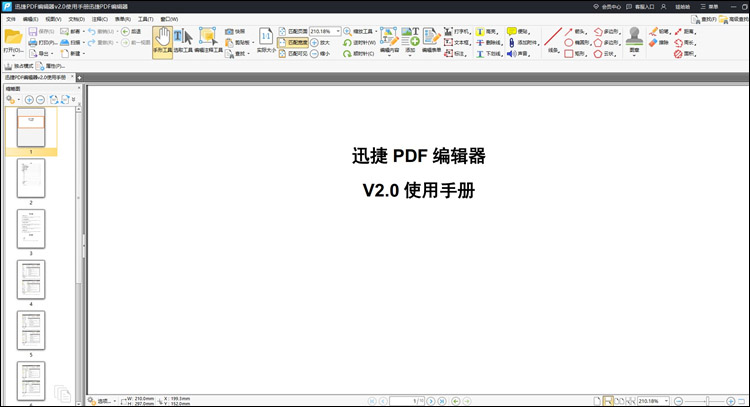Open the File menu

coord(11,19)
